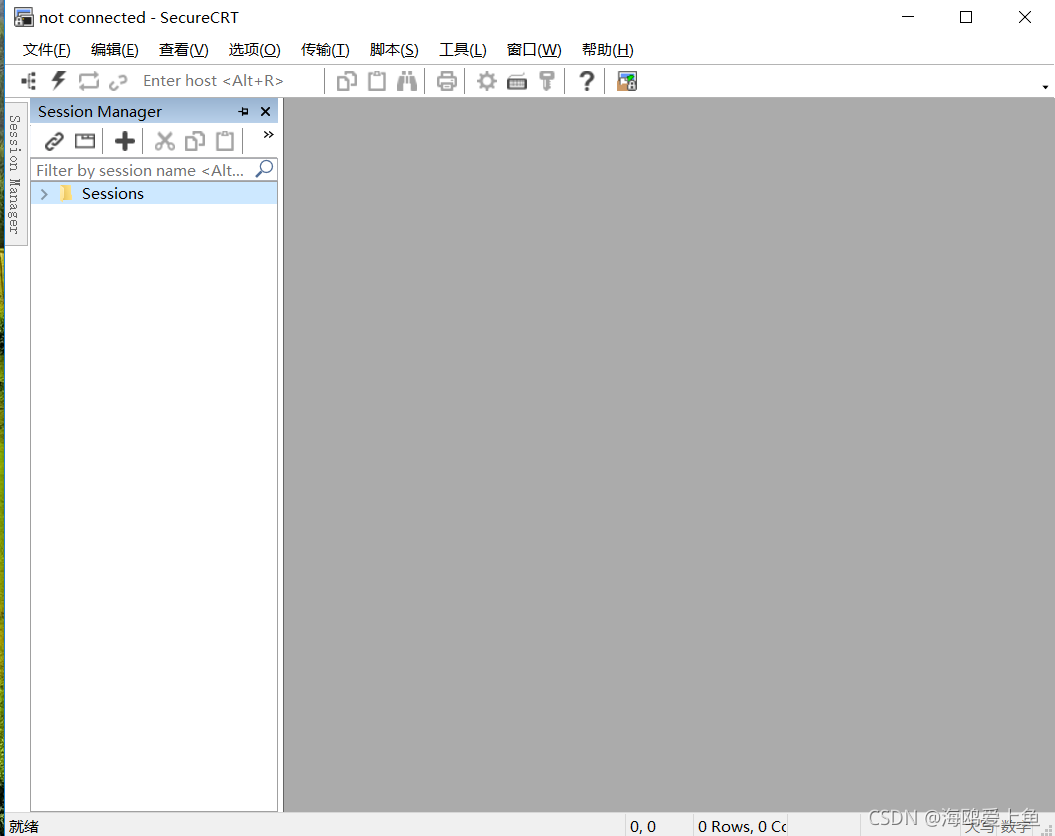Click Connect link icon in Session Manager
Image resolution: width=1055 pixels, height=836 pixels.
pyautogui.click(x=54, y=141)
